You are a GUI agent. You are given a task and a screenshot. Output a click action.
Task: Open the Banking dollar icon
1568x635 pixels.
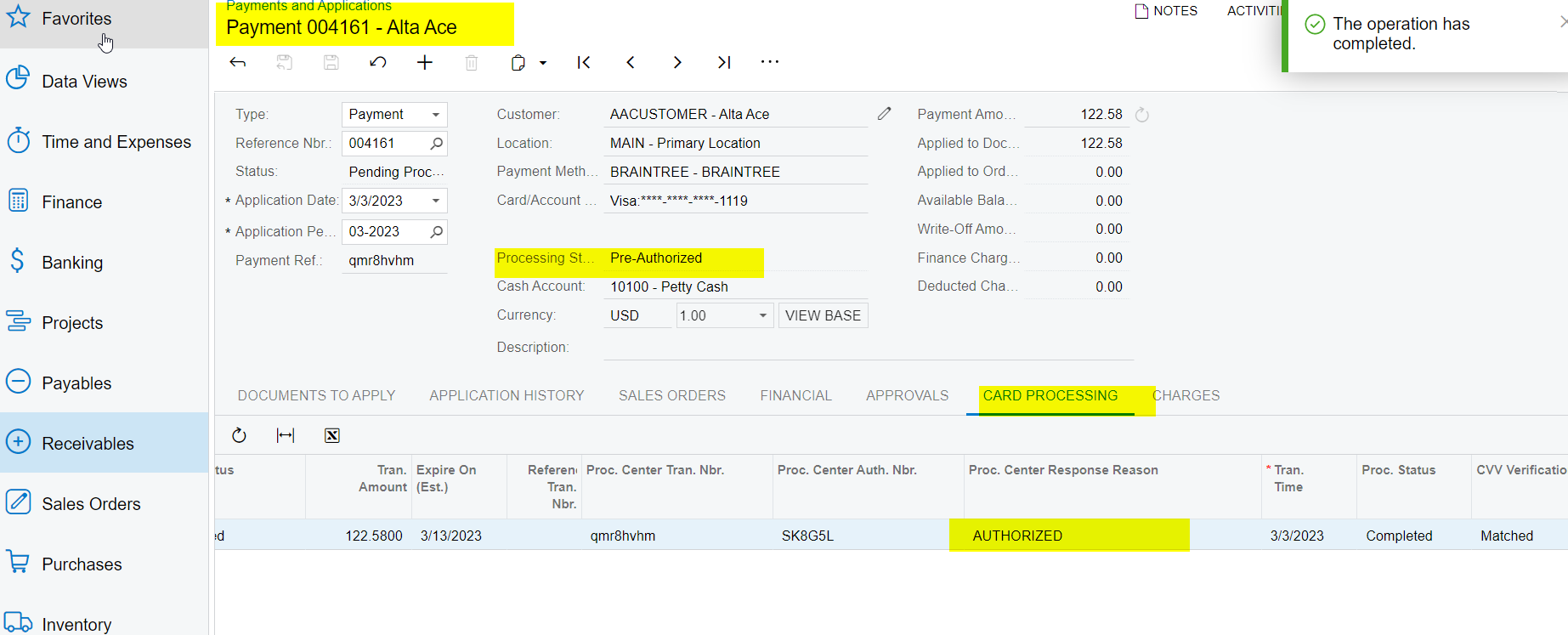[x=18, y=260]
